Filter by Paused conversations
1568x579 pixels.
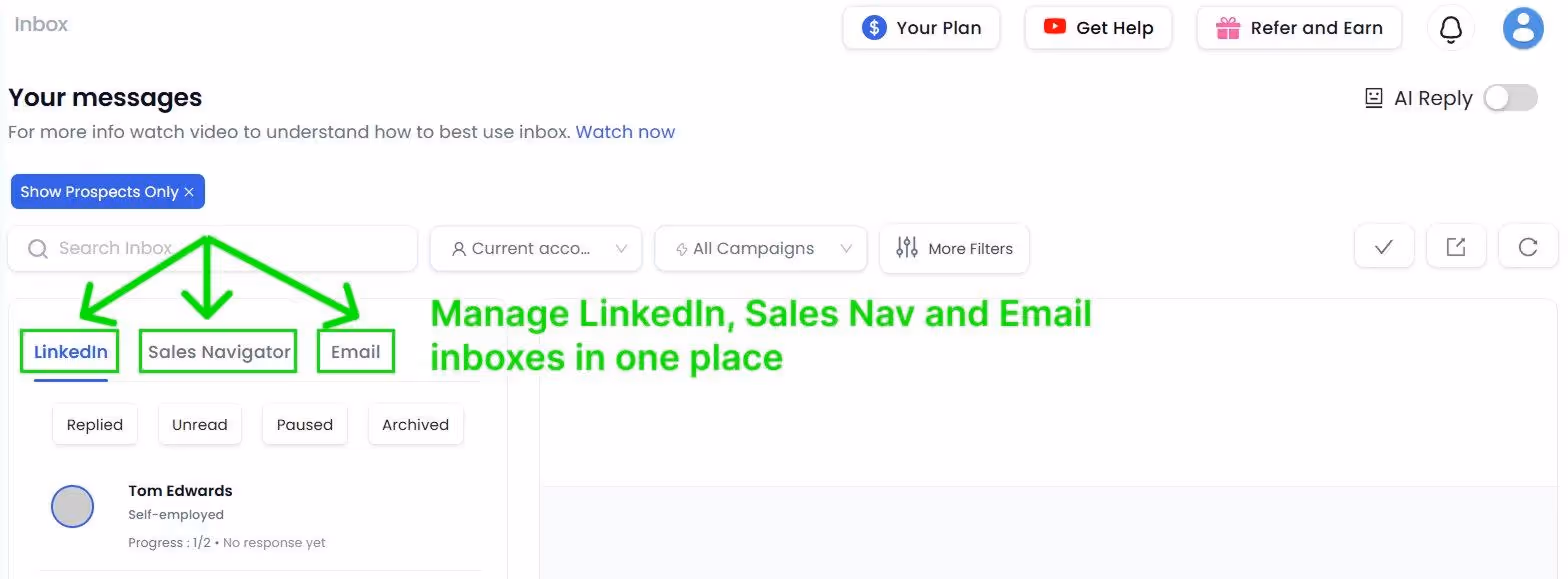[x=305, y=425]
